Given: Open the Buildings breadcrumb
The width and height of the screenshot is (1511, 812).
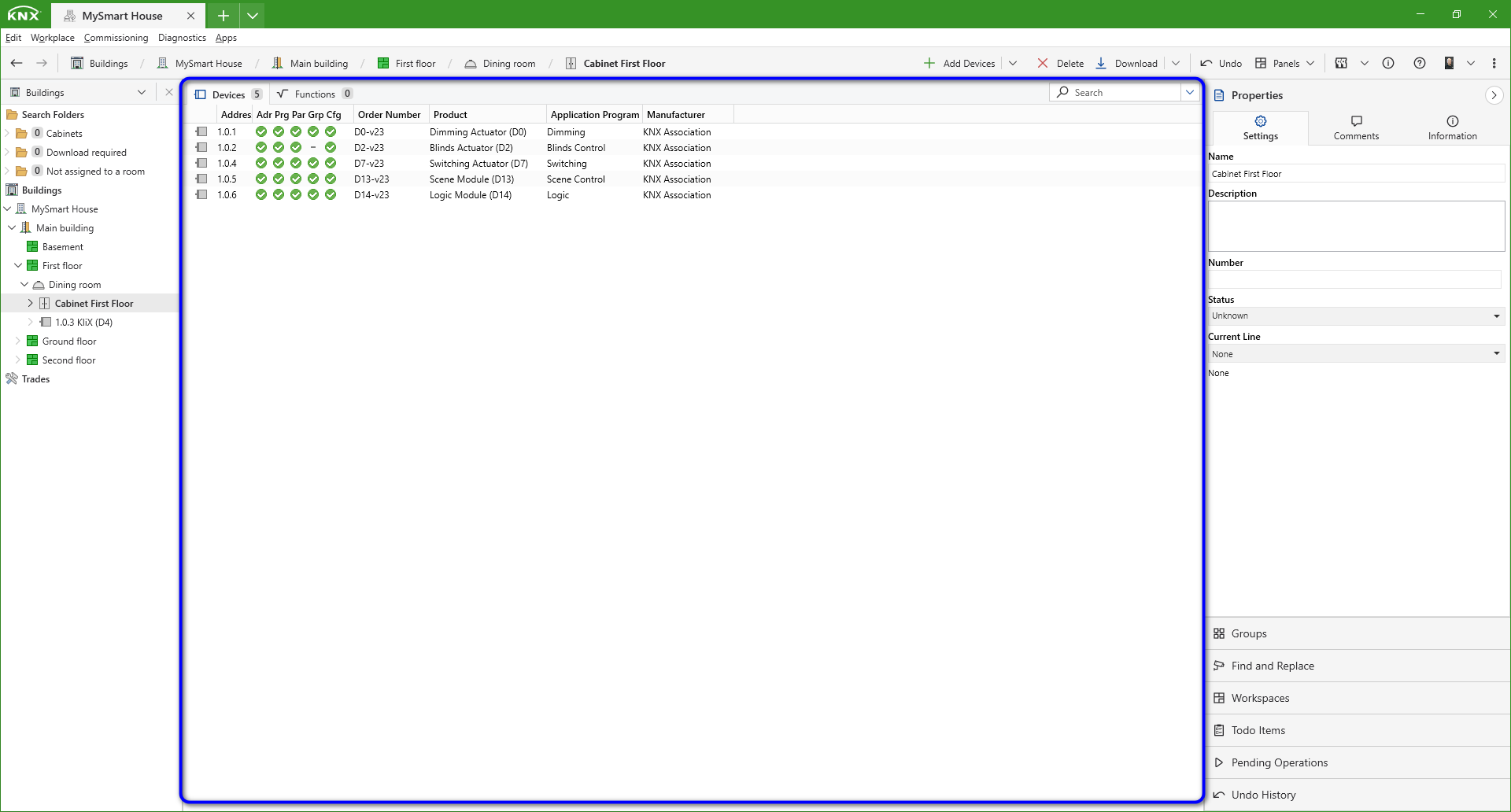Looking at the screenshot, I should pos(99,63).
